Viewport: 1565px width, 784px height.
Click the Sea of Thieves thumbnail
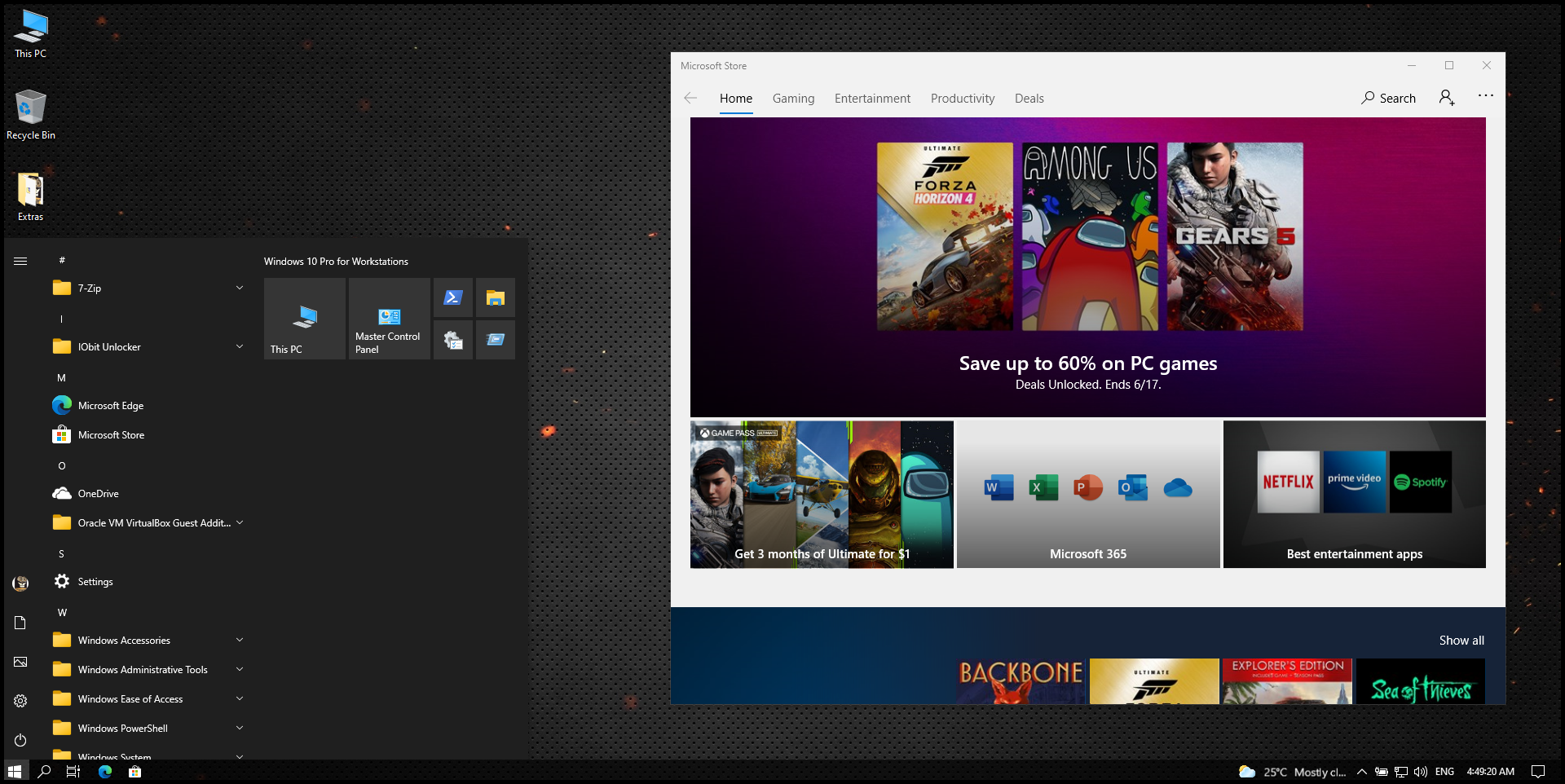click(1421, 681)
